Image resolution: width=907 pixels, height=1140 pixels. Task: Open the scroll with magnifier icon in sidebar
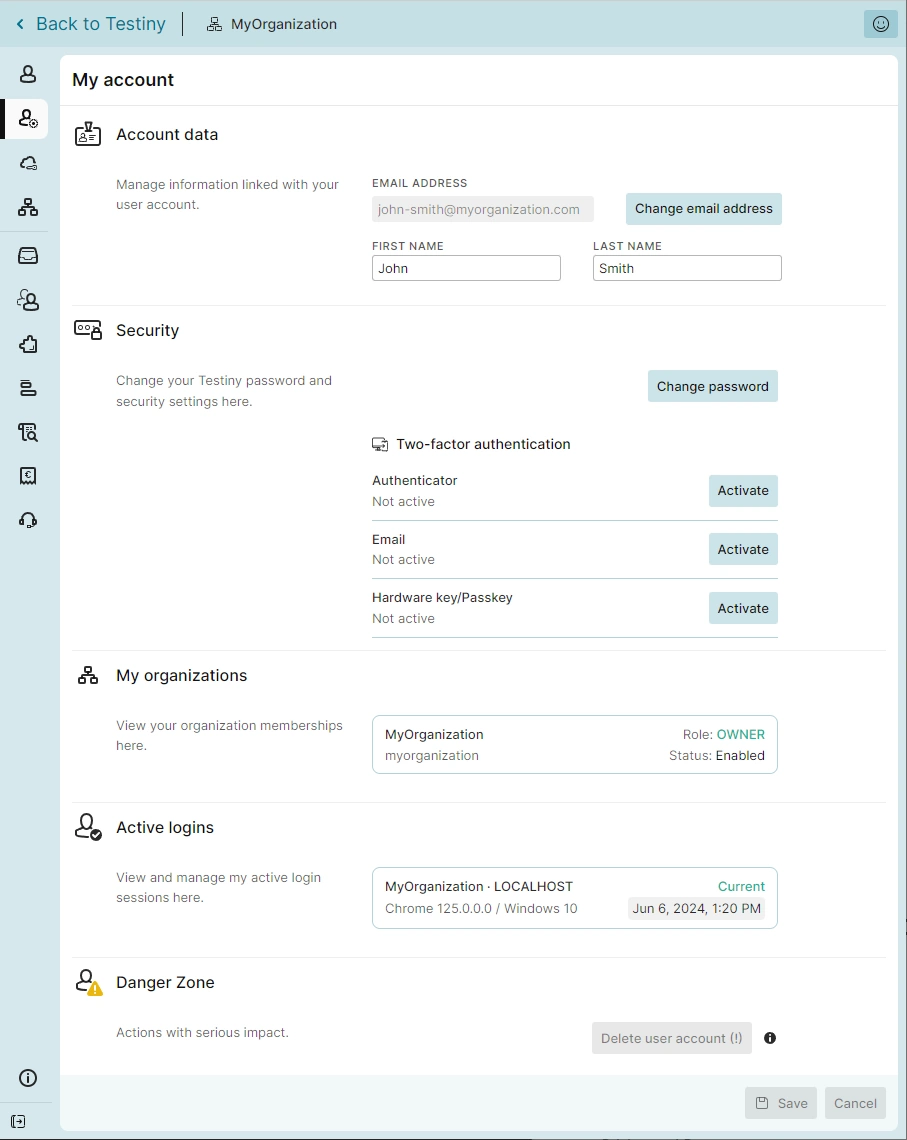pyautogui.click(x=28, y=432)
